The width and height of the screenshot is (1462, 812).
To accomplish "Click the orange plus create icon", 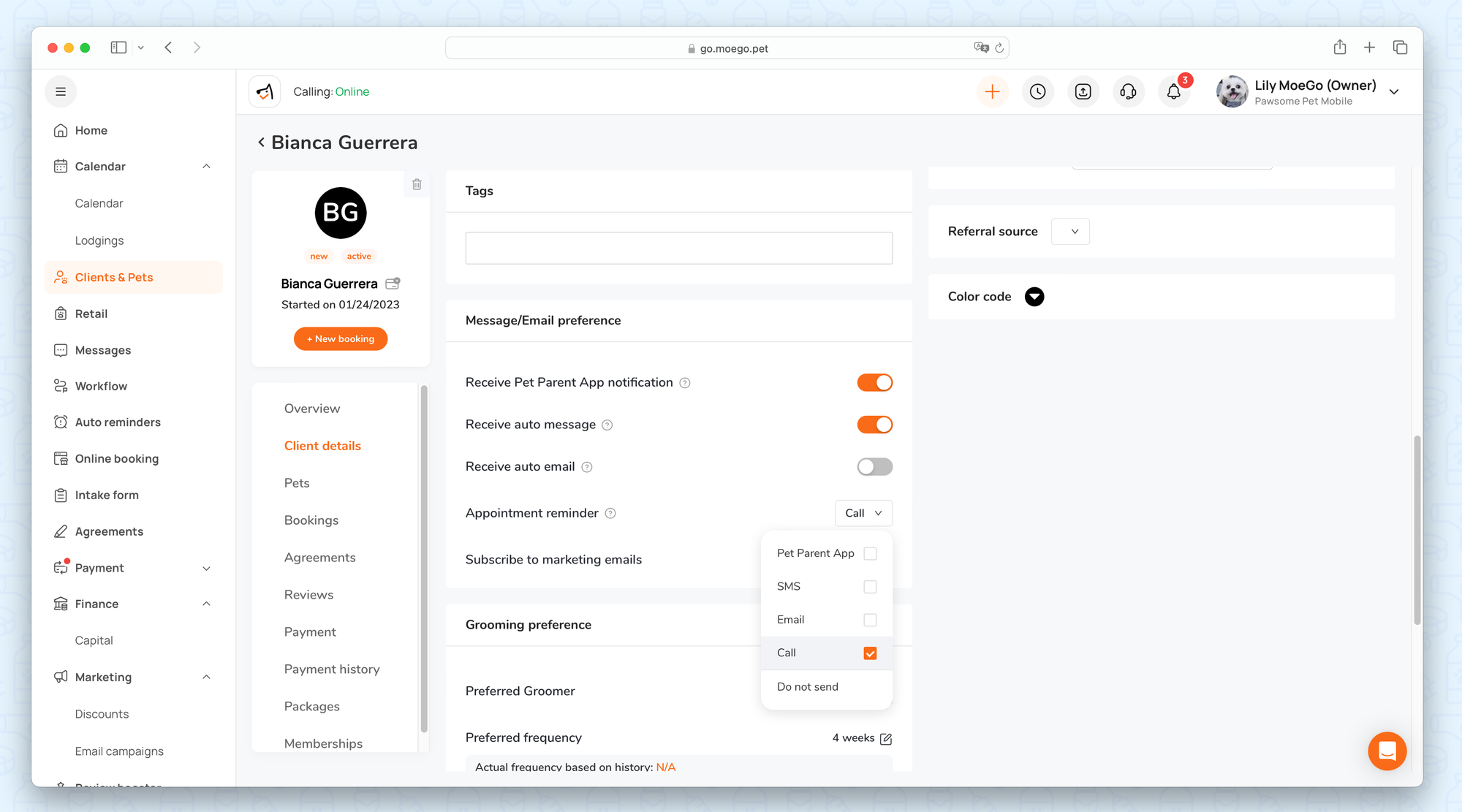I will 992,92.
